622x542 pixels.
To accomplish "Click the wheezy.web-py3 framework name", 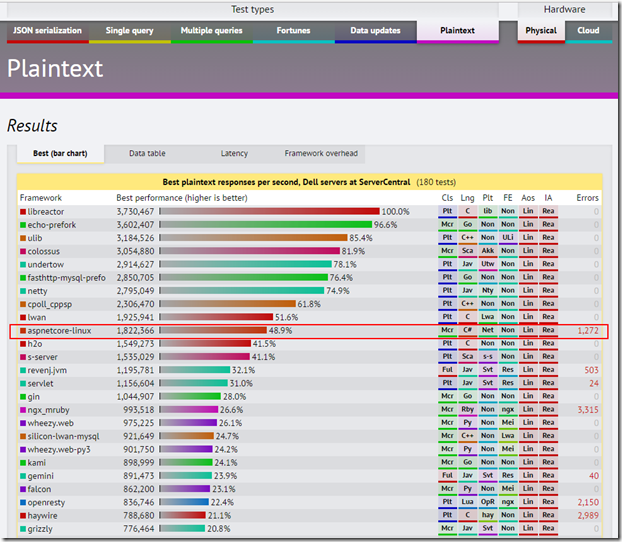I will 59,450.
